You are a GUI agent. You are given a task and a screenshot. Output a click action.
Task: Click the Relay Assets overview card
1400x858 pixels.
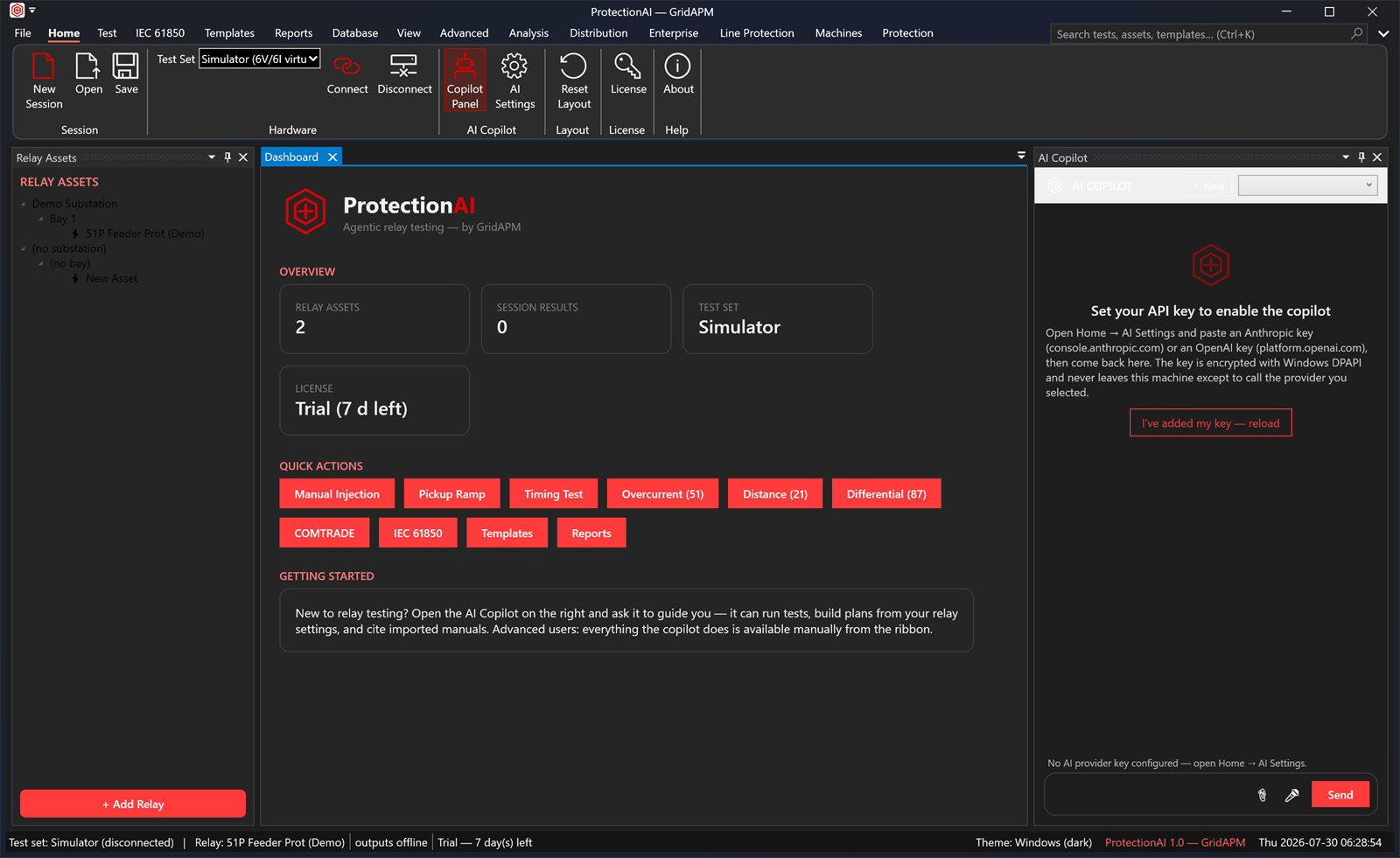tap(374, 319)
